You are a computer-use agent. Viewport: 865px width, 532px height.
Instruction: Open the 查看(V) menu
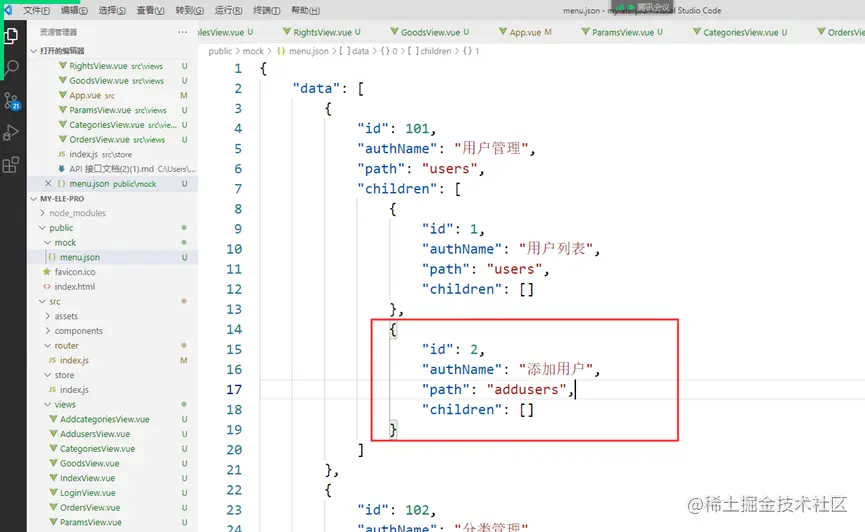[x=151, y=10]
